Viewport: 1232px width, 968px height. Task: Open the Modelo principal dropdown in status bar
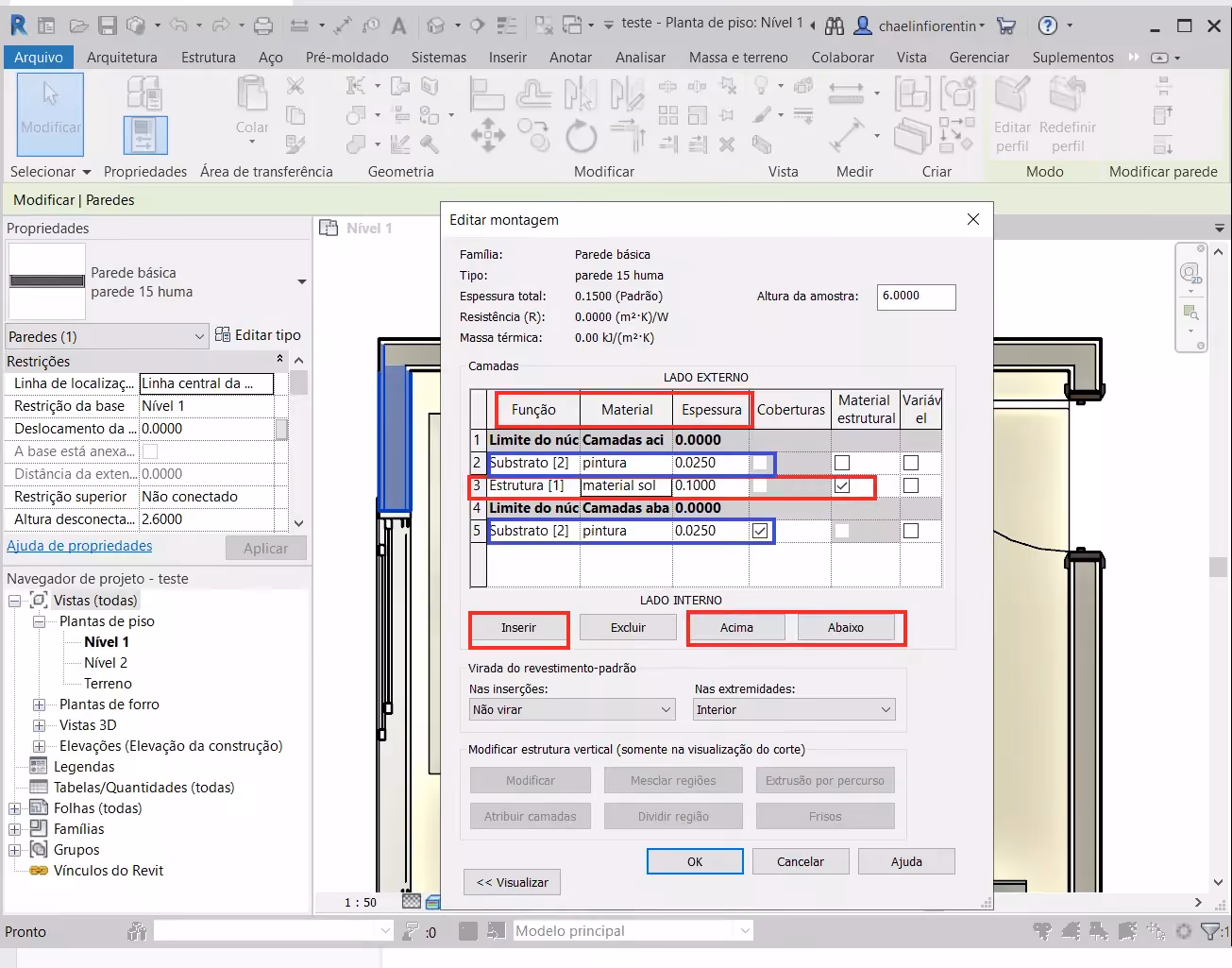click(x=633, y=931)
